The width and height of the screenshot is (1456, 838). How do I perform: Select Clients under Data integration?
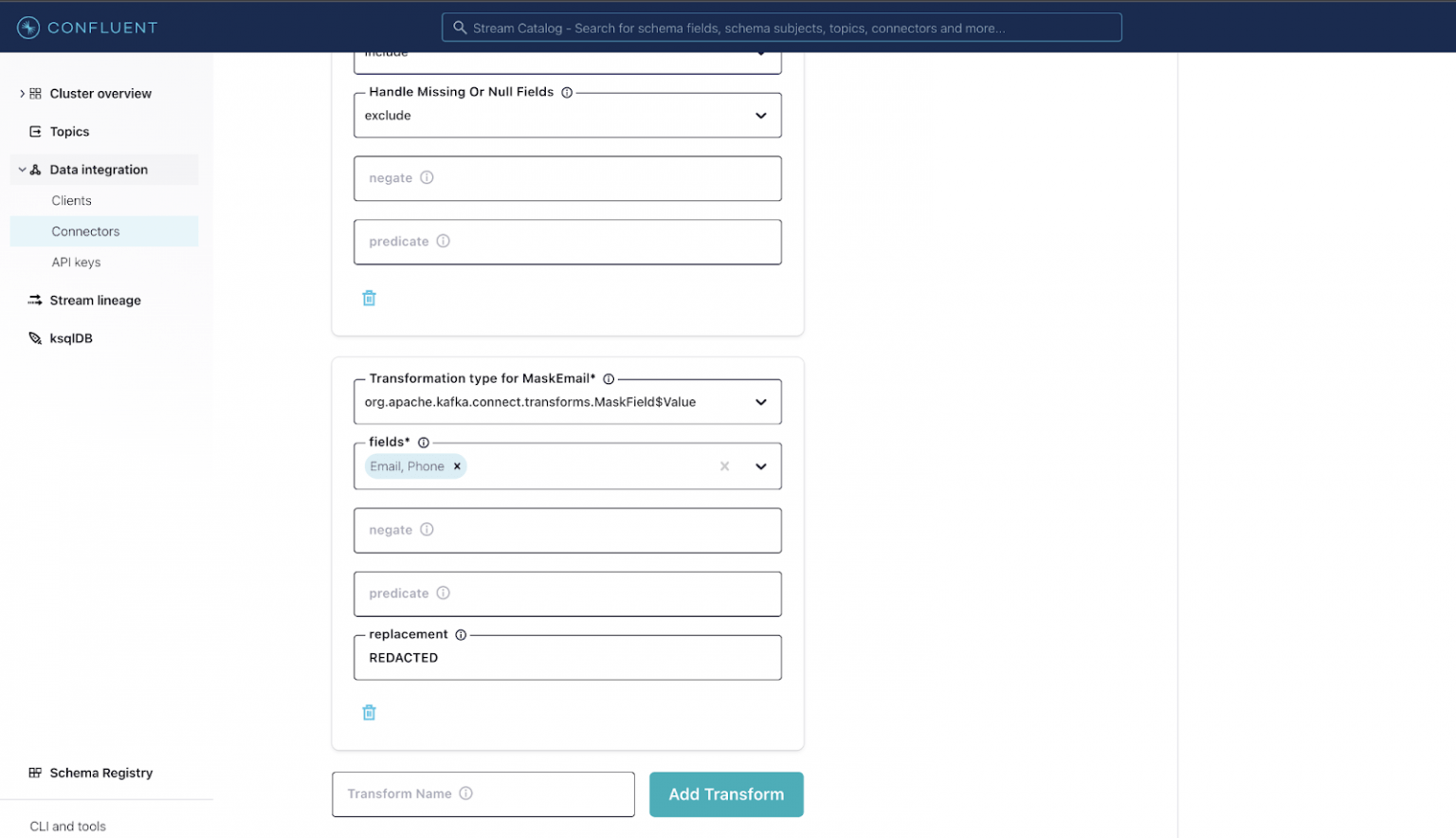point(71,200)
